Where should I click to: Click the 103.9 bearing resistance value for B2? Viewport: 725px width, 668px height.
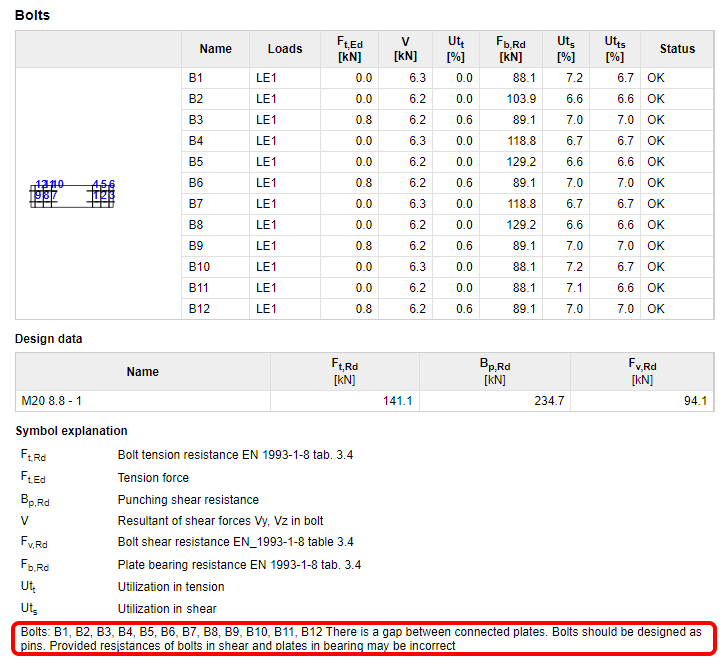point(522,99)
